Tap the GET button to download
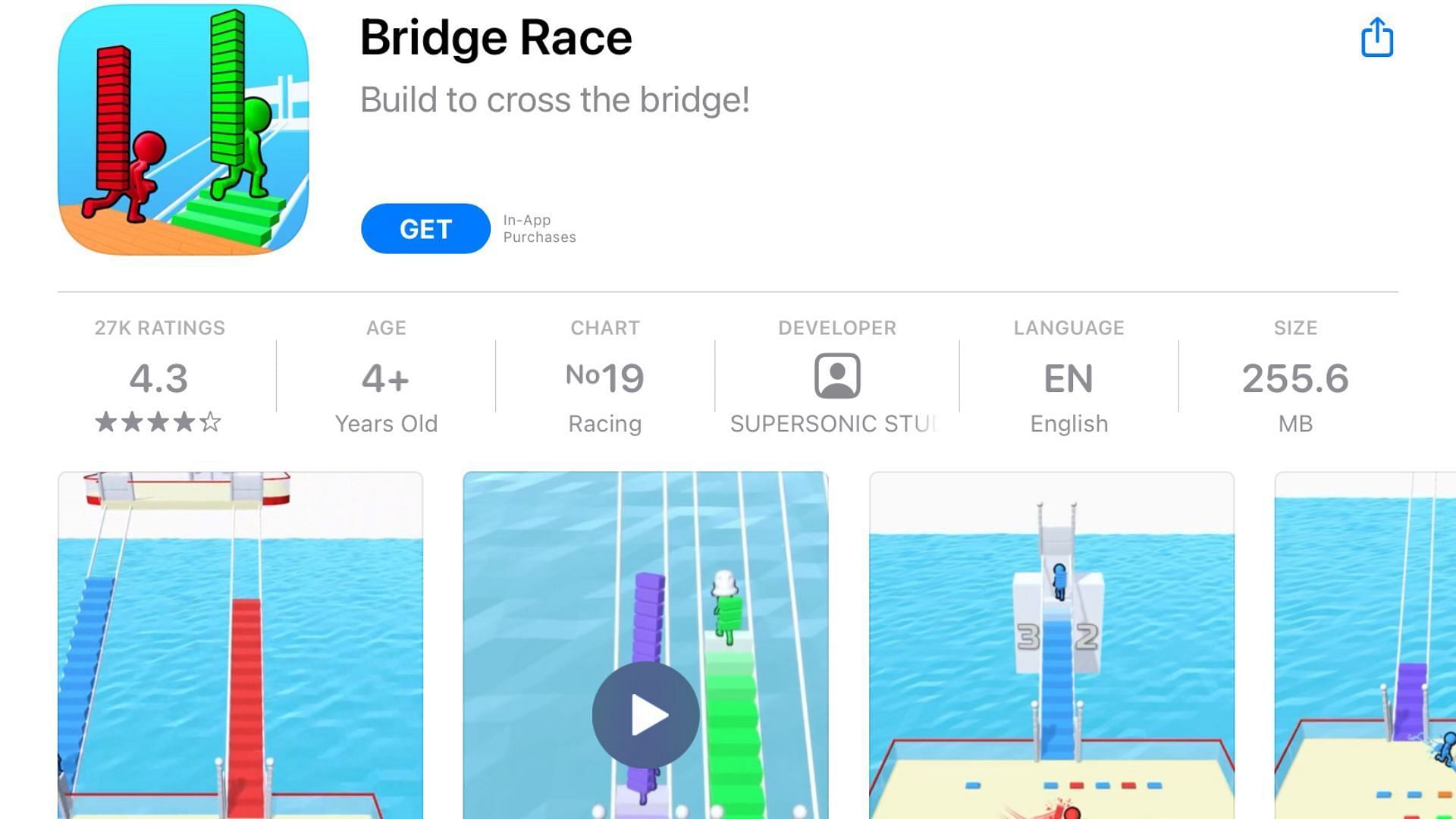1456x819 pixels. tap(426, 229)
